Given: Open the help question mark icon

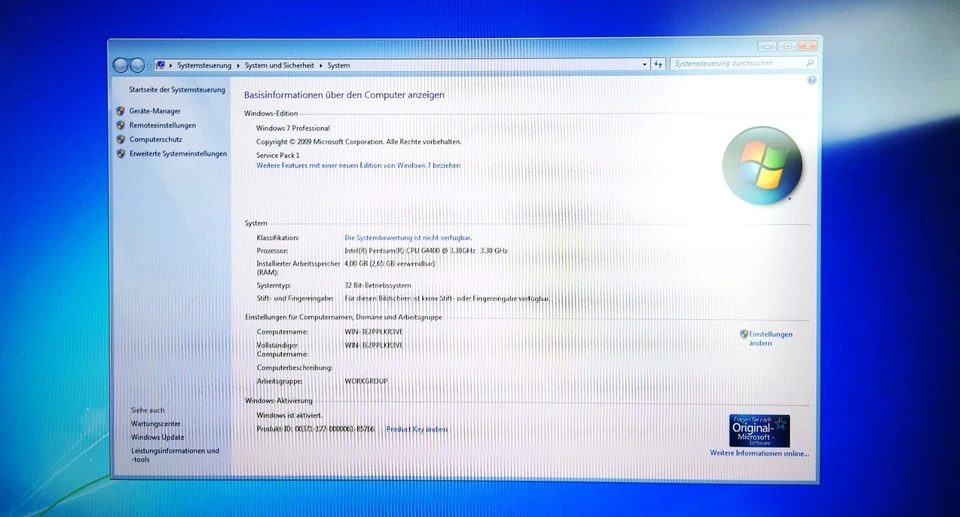Looking at the screenshot, I should point(812,80).
